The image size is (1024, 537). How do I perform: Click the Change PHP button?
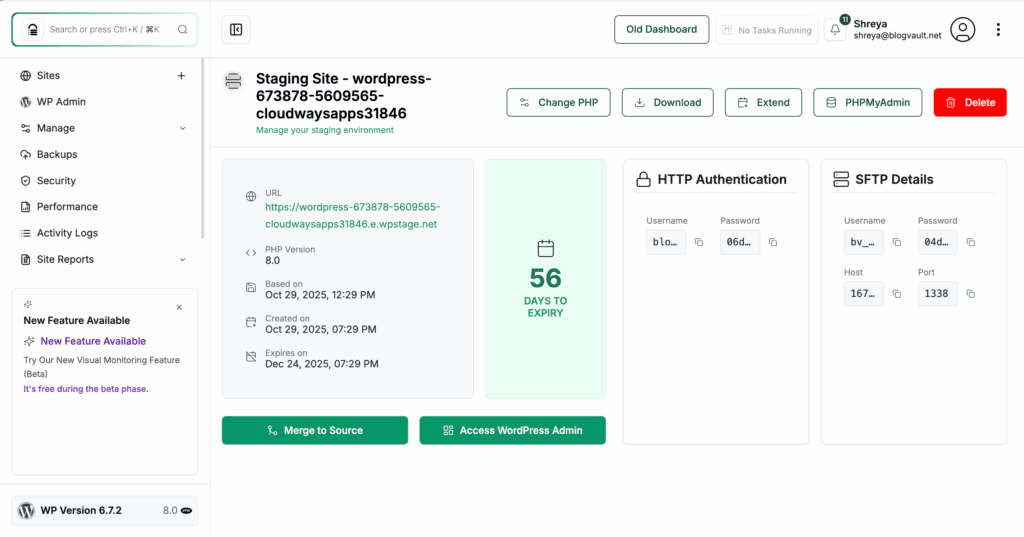click(558, 103)
